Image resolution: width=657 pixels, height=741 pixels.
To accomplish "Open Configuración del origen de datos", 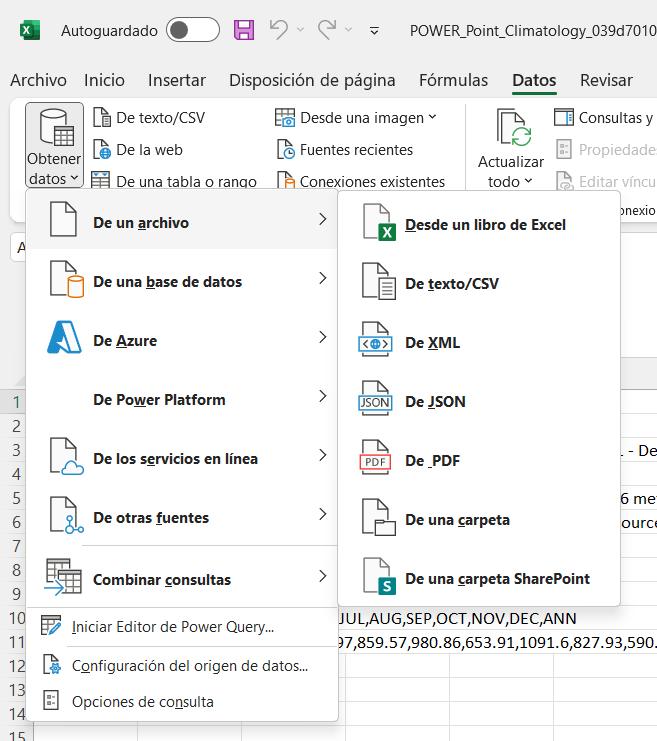I will 182,665.
